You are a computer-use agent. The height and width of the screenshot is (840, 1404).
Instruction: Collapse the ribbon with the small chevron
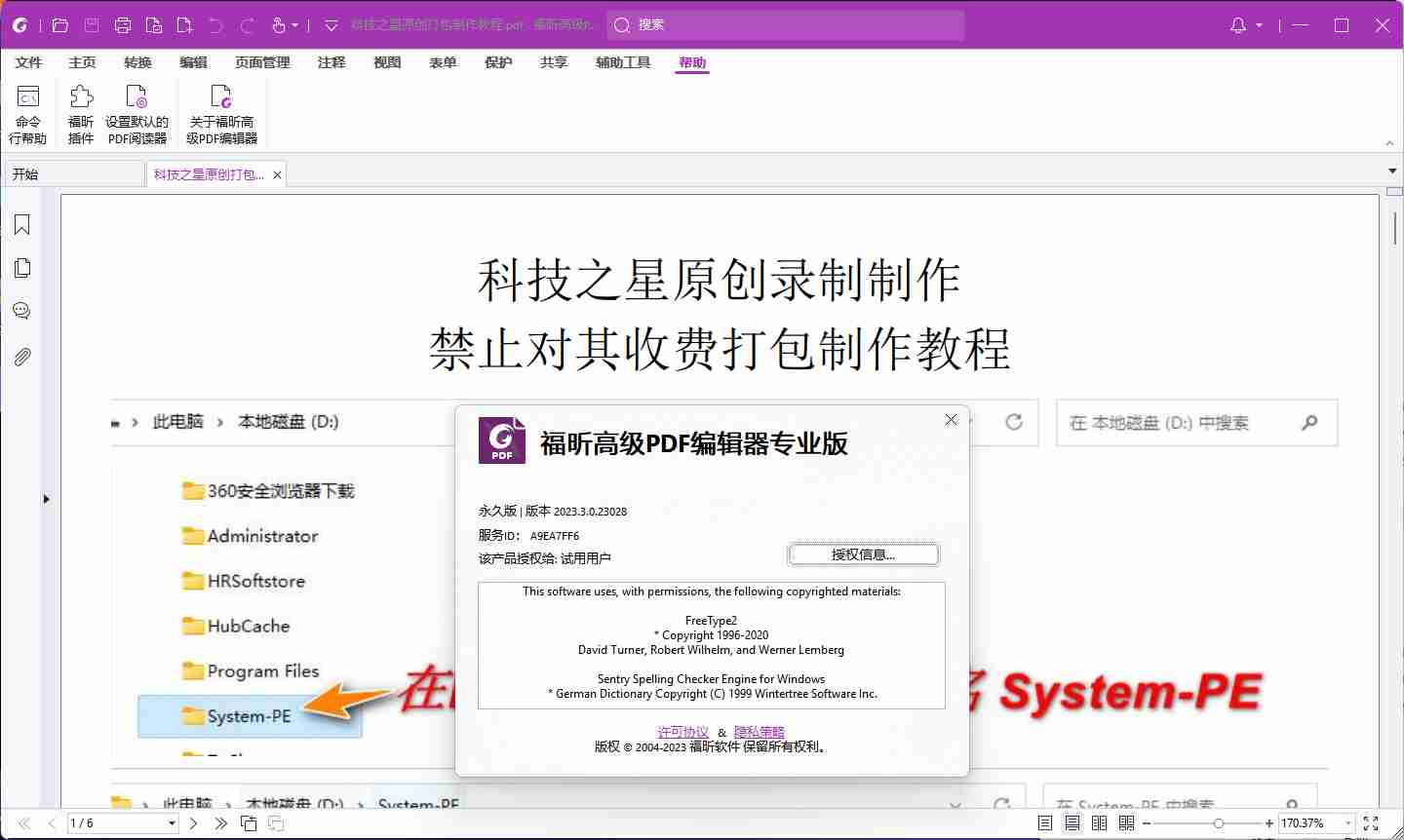coord(1389,144)
